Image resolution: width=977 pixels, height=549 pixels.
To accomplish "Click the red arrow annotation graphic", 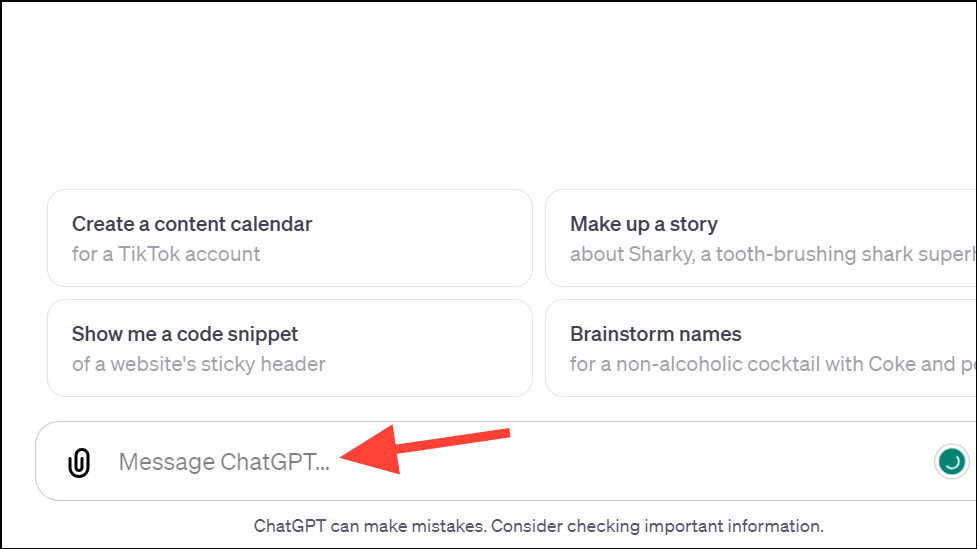I will pyautogui.click(x=426, y=449).
